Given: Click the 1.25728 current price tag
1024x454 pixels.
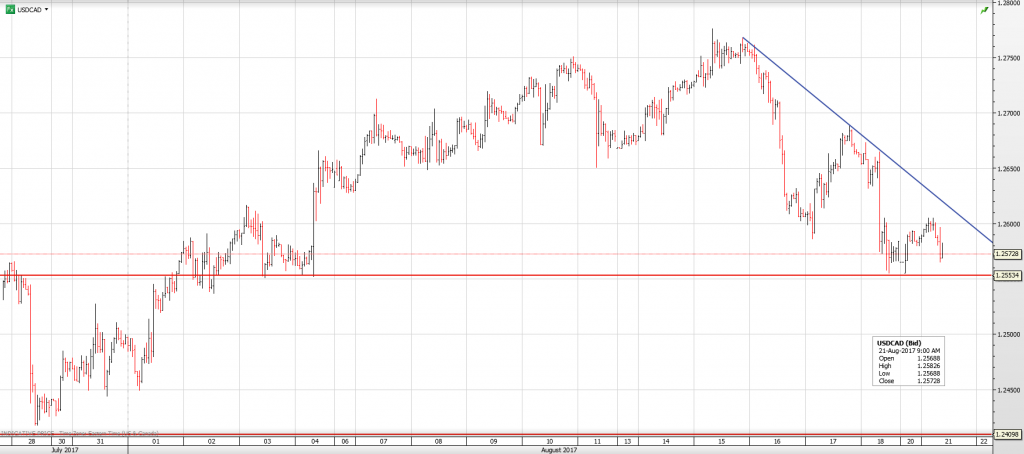Looking at the screenshot, I should (x=1007, y=254).
